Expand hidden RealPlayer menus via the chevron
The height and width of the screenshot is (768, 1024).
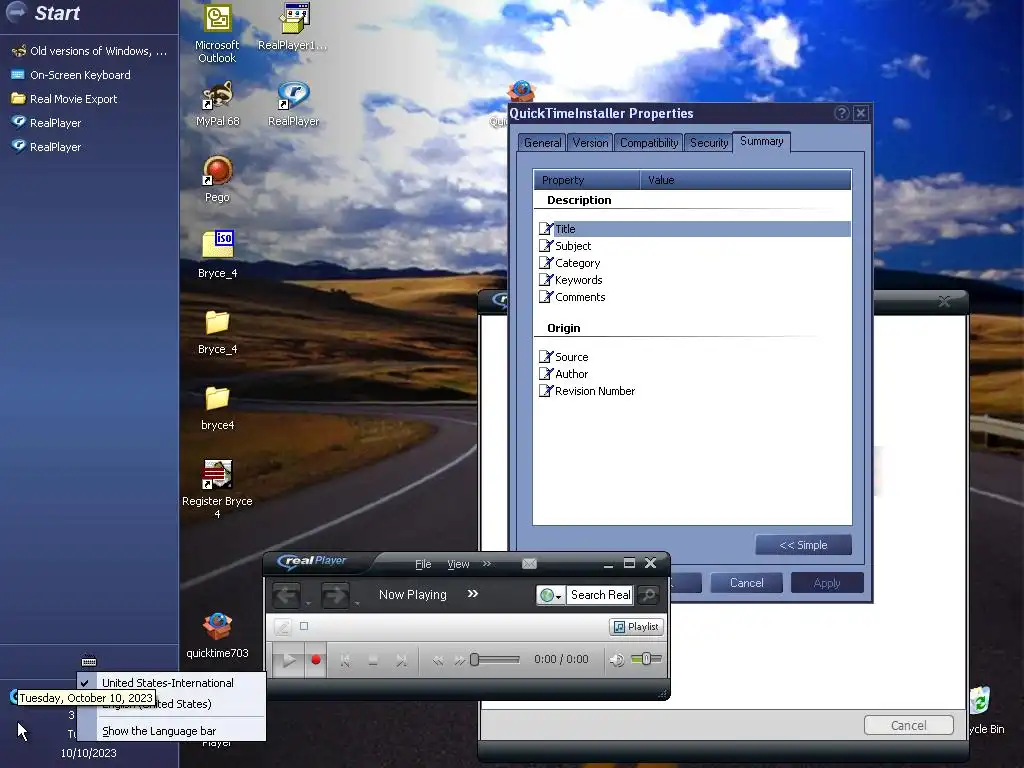pyautogui.click(x=487, y=564)
